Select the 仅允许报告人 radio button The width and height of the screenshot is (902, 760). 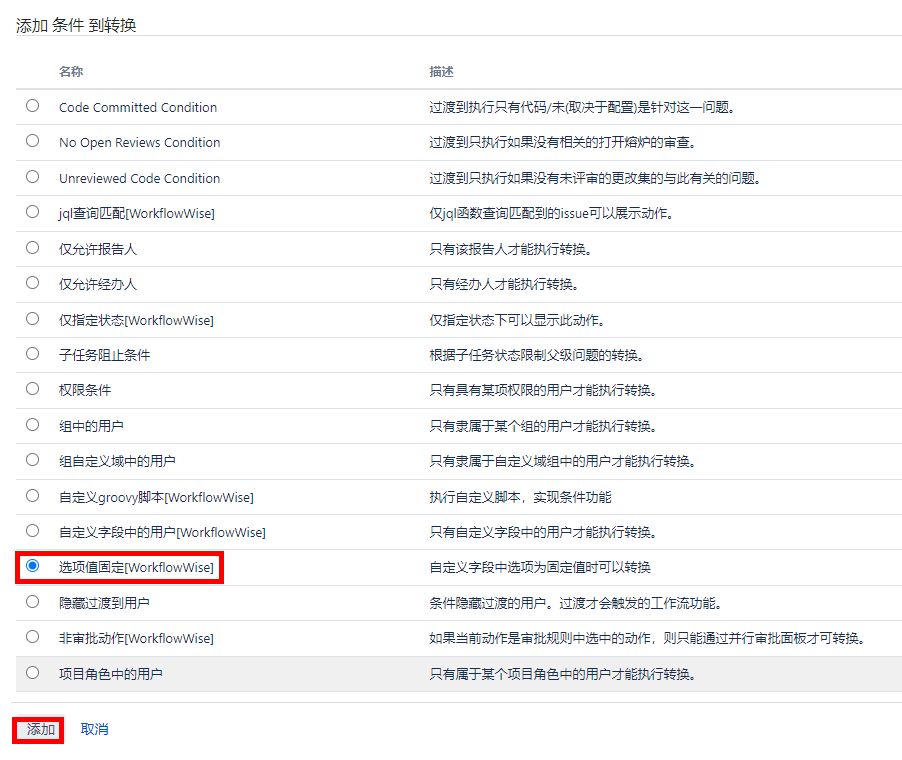[x=33, y=248]
